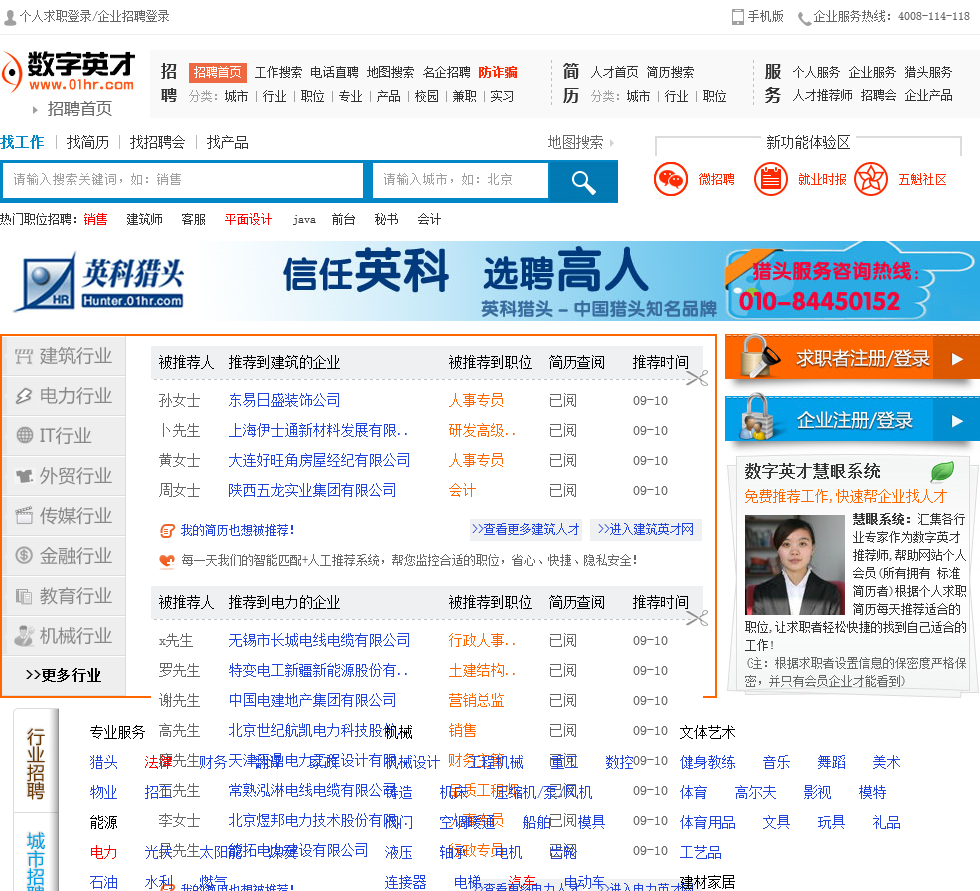Expand 地图搜索 arrow next to search

612,143
